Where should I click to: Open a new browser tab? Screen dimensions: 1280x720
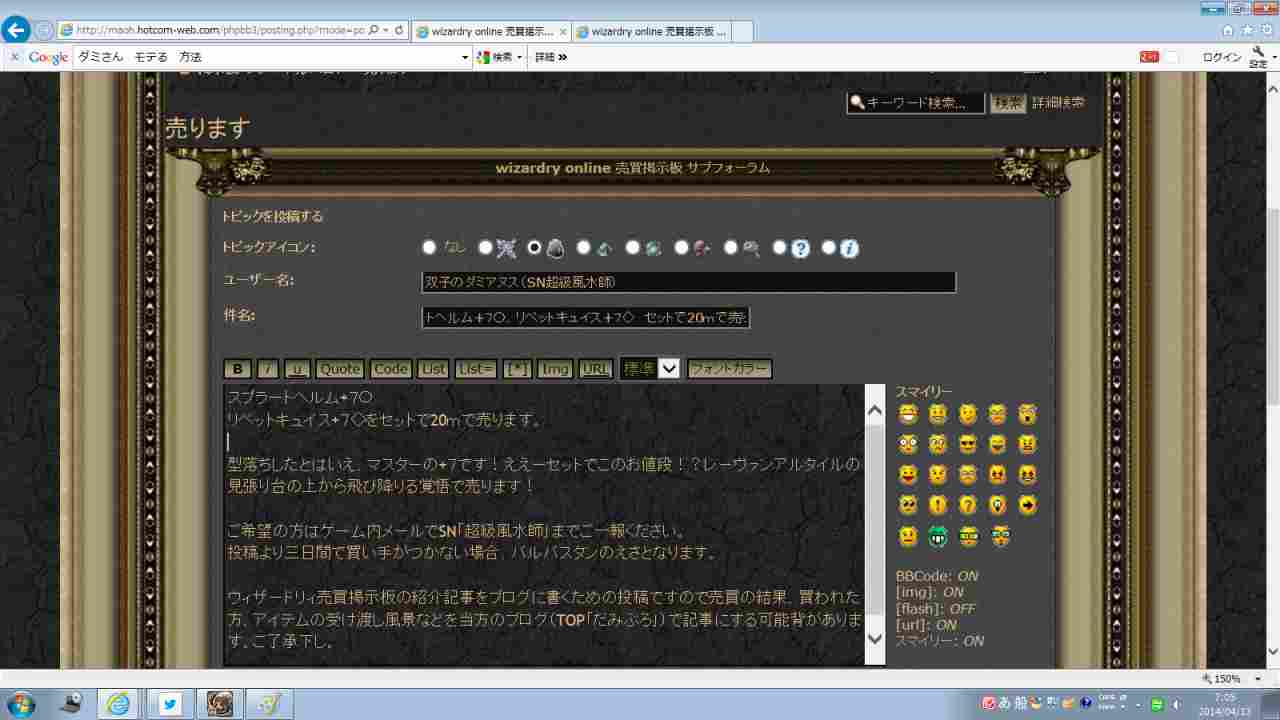click(743, 32)
